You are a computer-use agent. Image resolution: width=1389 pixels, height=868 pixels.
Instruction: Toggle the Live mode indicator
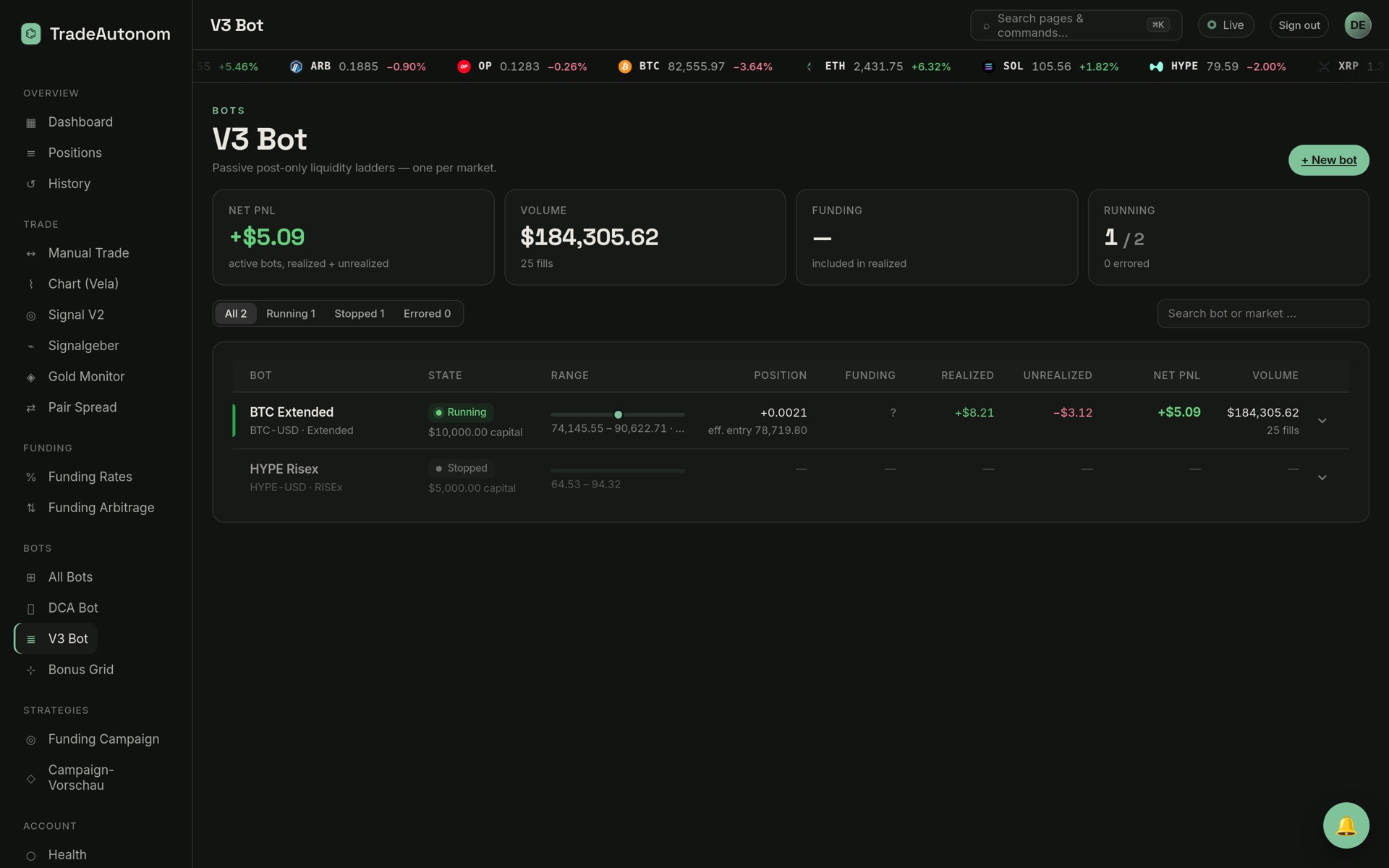pyautogui.click(x=1226, y=25)
